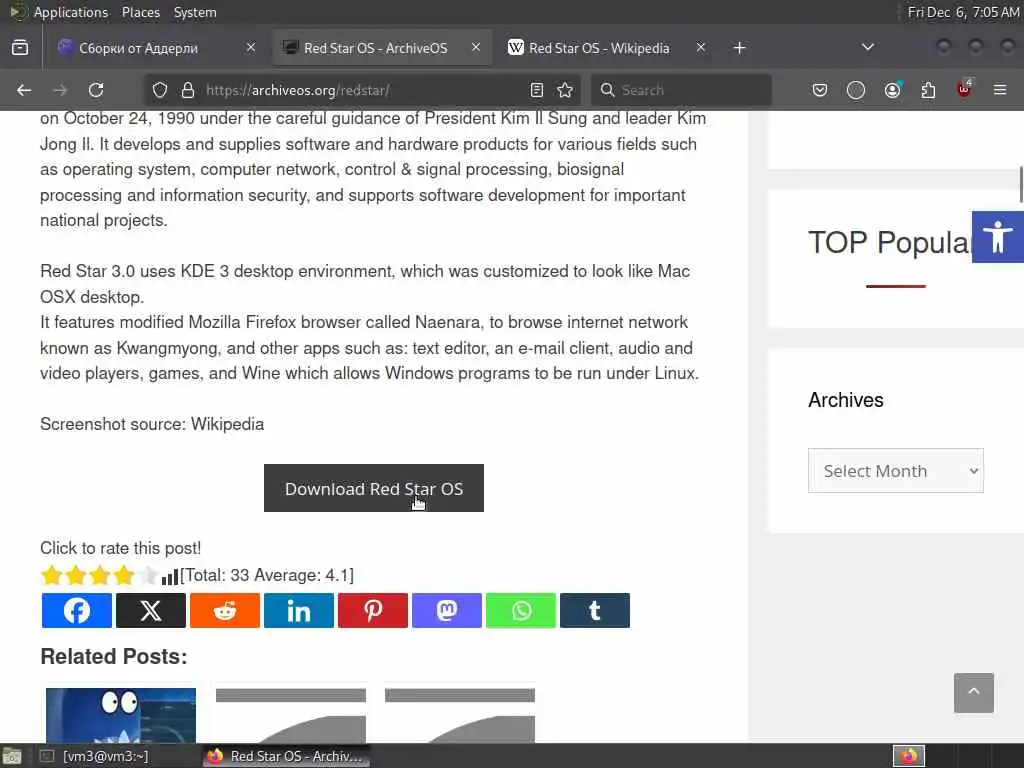Open the second Related Posts thumbnail
The height and width of the screenshot is (768, 1024).
click(x=291, y=715)
